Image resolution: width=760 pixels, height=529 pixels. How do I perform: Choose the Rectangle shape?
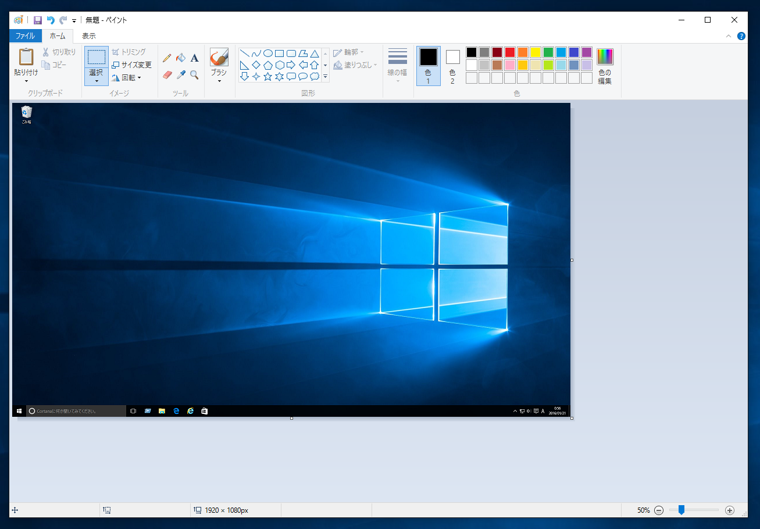tap(279, 53)
